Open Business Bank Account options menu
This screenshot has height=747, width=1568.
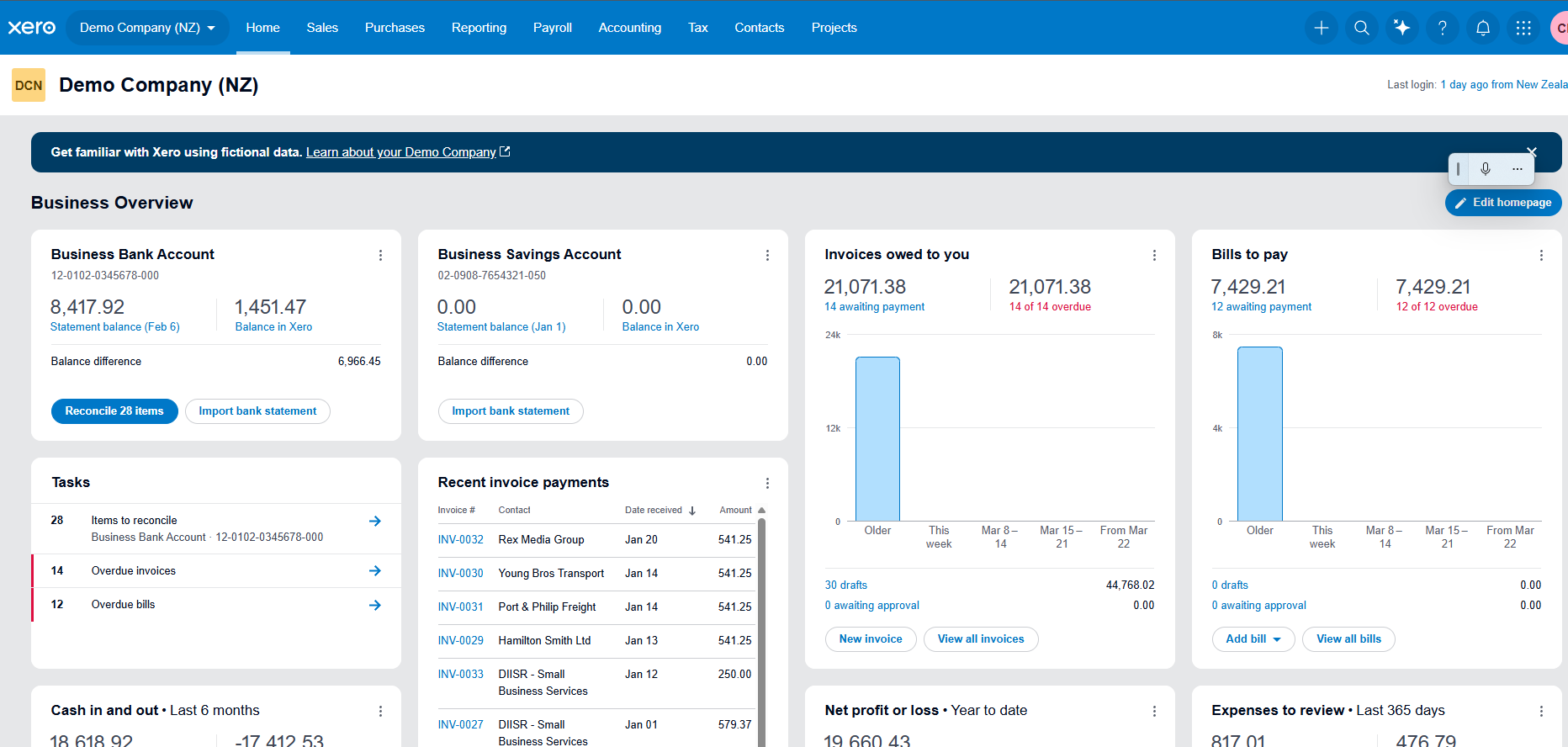click(380, 255)
